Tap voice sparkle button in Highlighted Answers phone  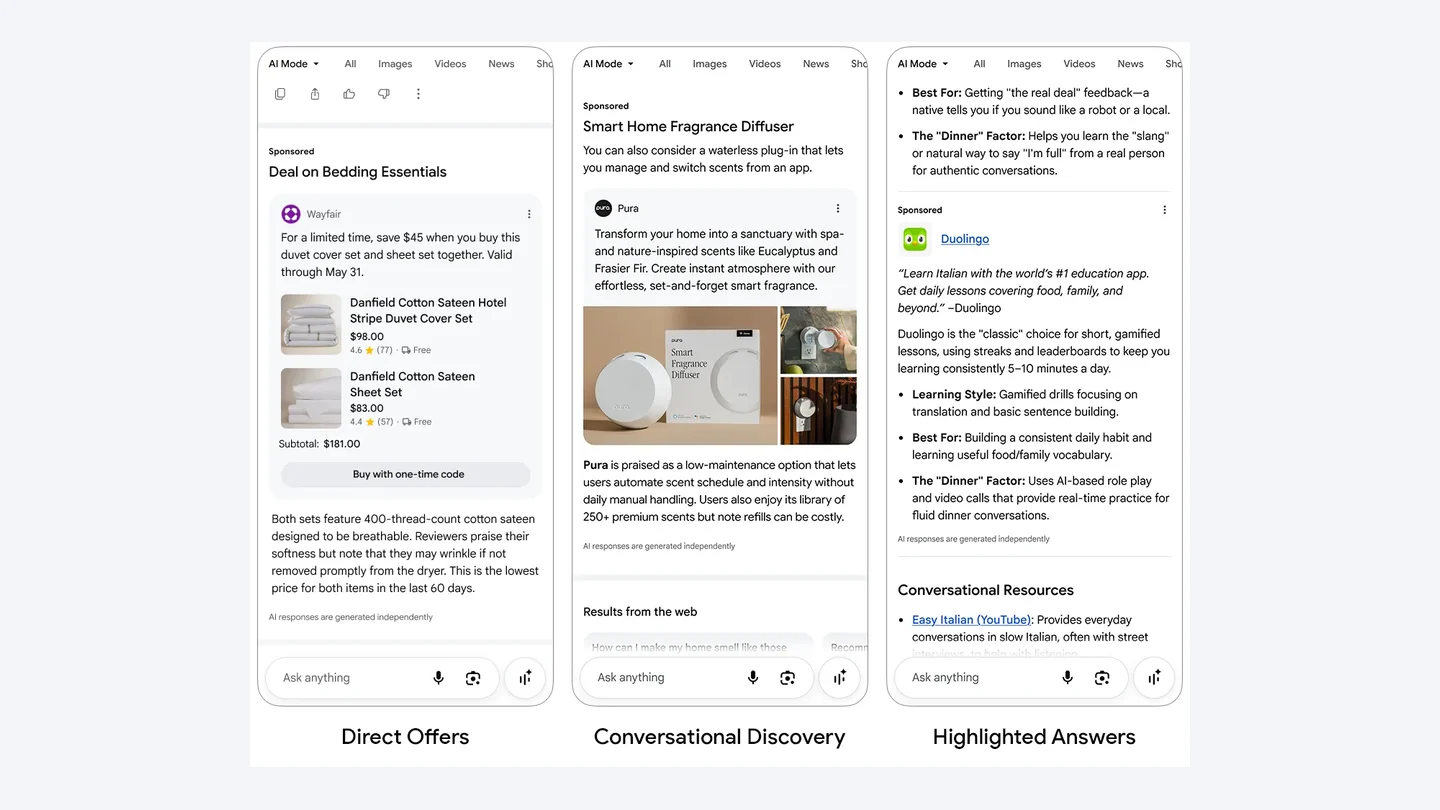1154,678
